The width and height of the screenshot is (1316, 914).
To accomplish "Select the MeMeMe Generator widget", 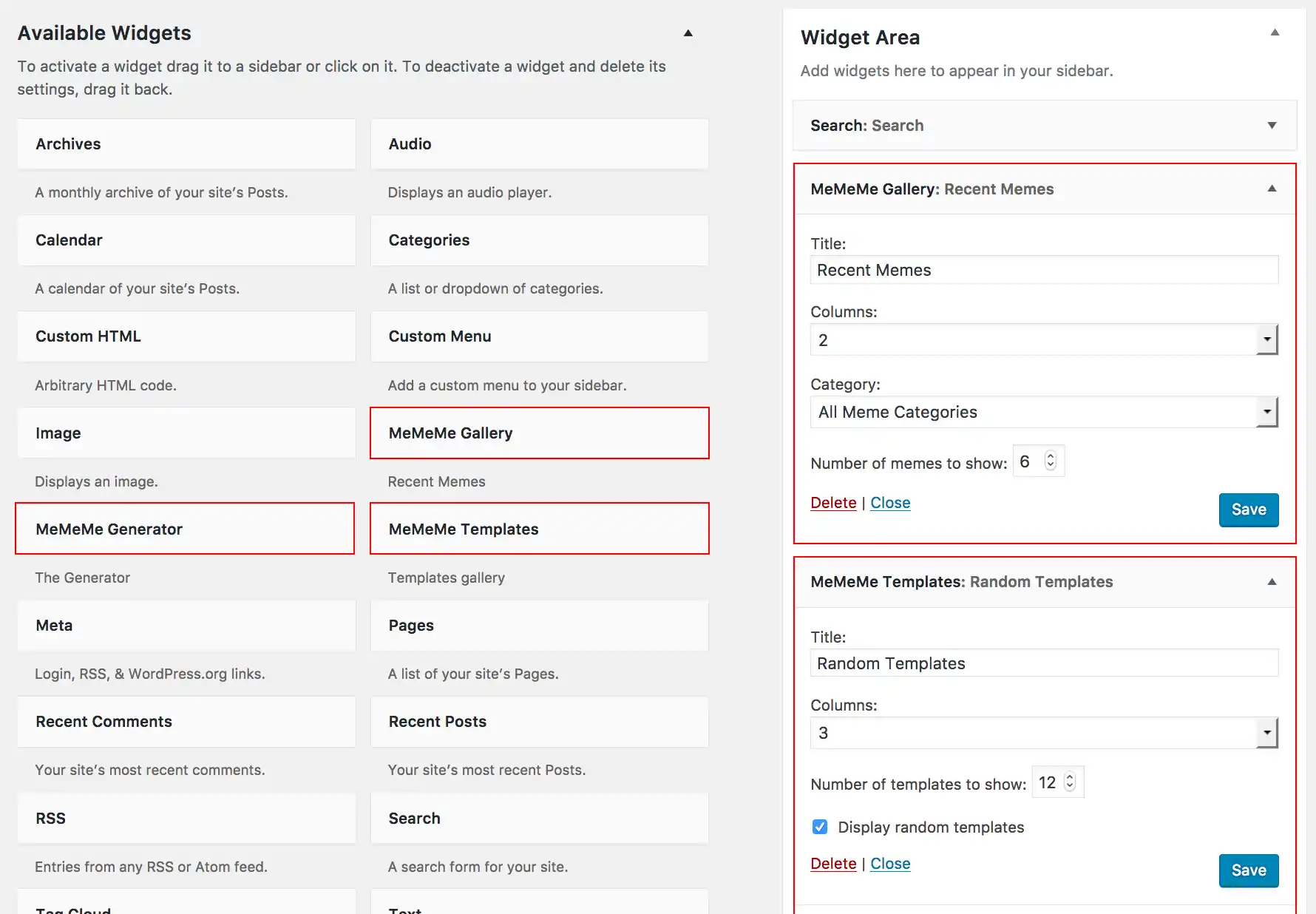I will point(184,529).
